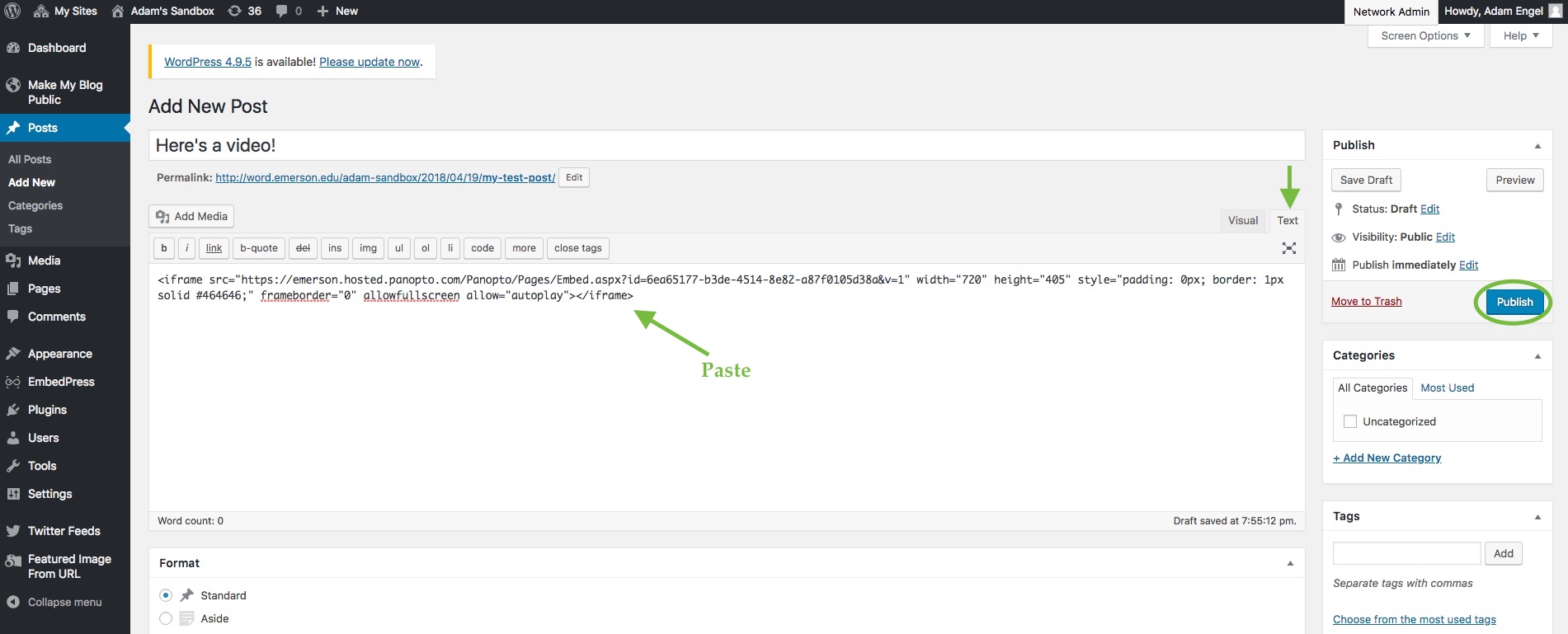Click the close tags quicktag button
This screenshot has height=634, width=1568.
point(578,248)
